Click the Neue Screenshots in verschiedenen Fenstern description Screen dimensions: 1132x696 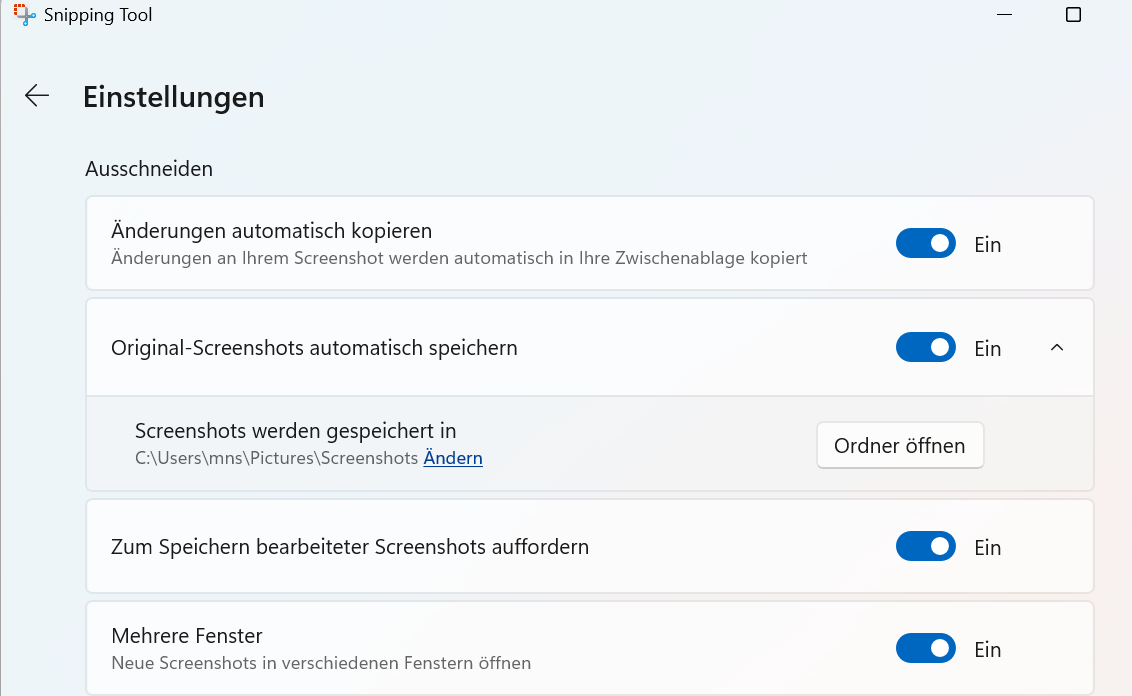tap(321, 663)
